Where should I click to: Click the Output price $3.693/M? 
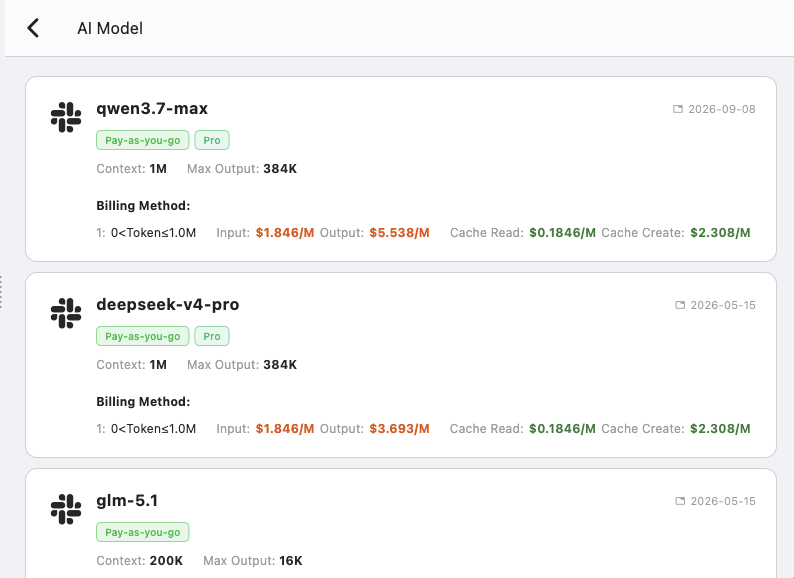[400, 429]
